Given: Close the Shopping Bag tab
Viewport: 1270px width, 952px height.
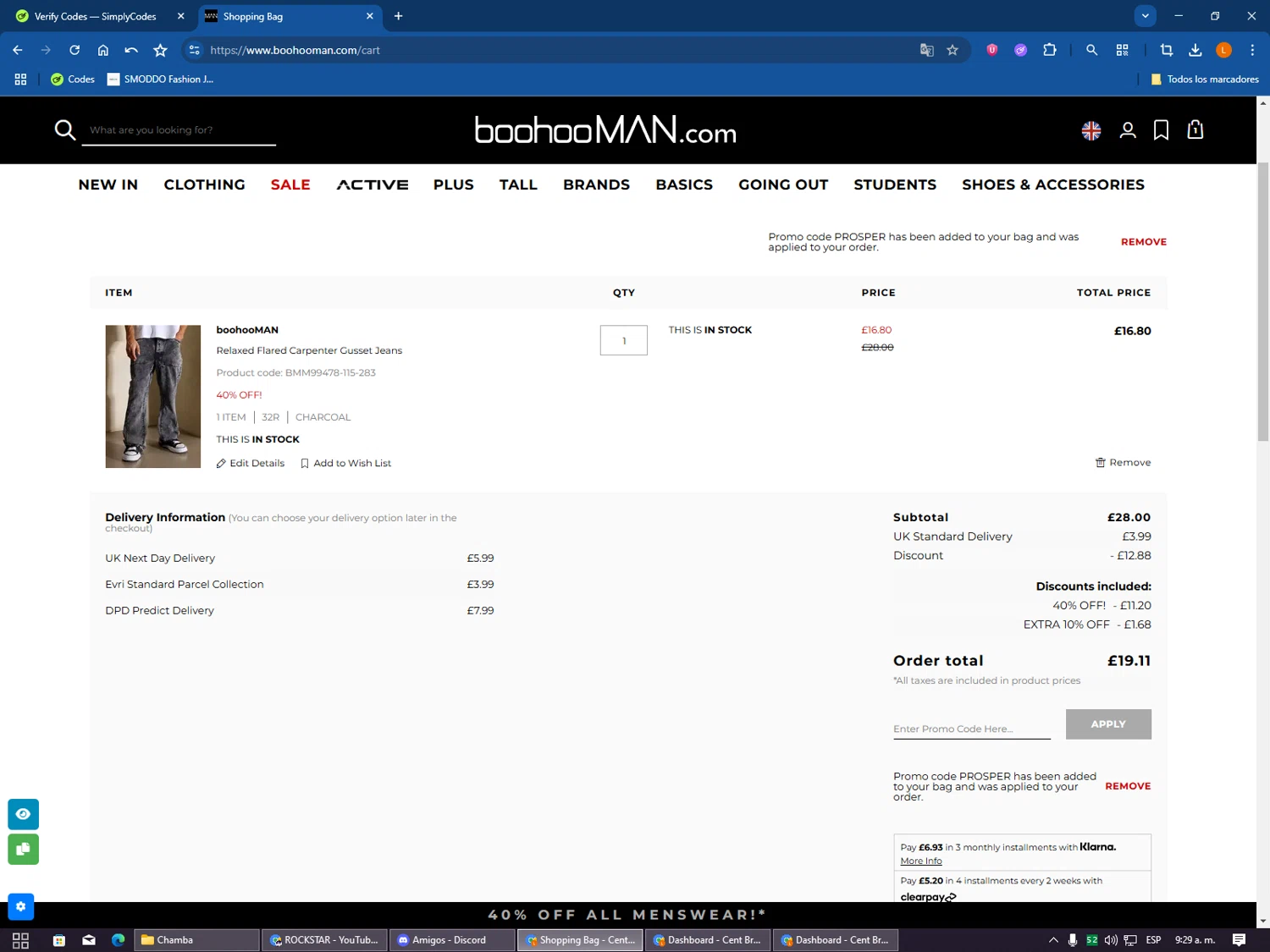Looking at the screenshot, I should [x=370, y=16].
